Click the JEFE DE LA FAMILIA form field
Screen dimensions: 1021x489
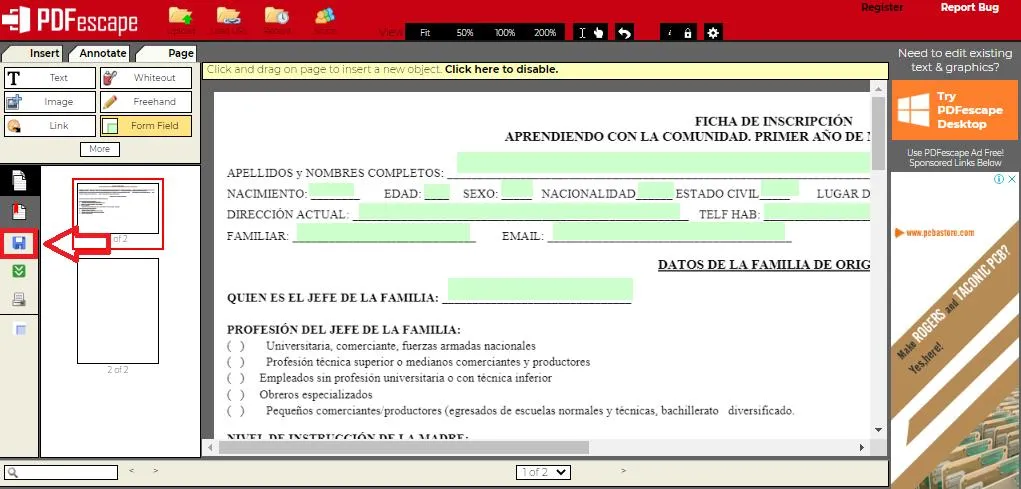click(540, 289)
